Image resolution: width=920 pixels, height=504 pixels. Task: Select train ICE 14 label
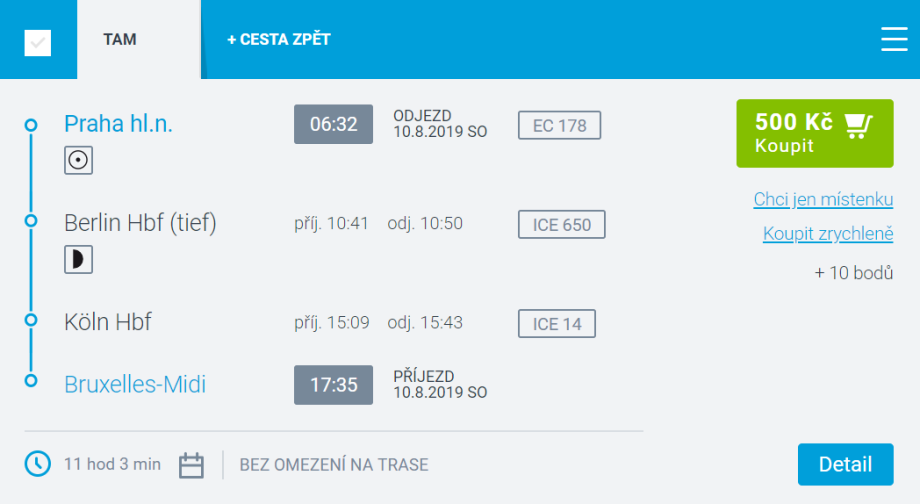(556, 324)
